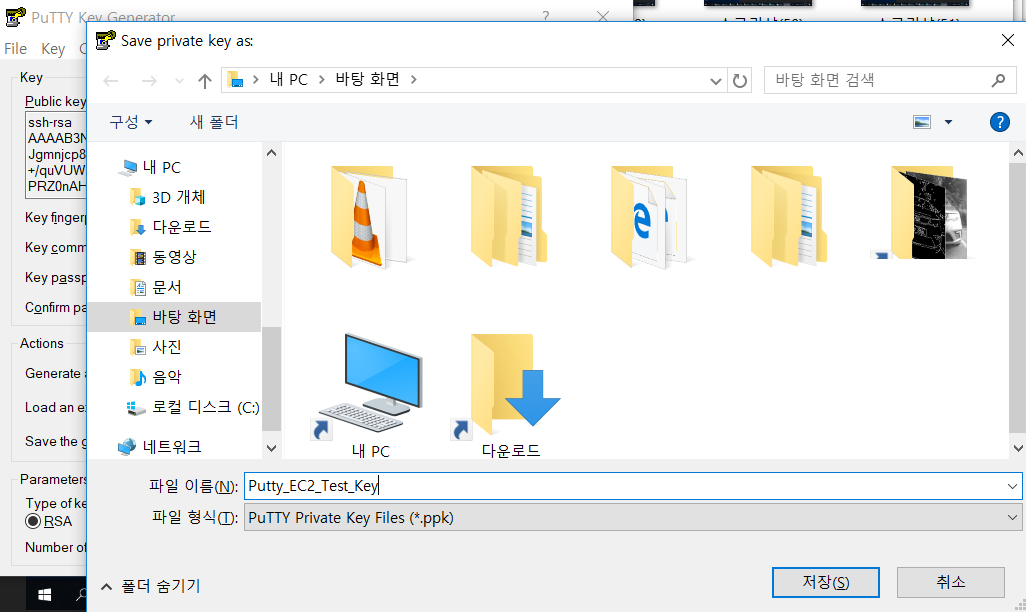The width and height of the screenshot is (1026, 612).
Task: Select 로컬 디스크 (C:) in the tree
Action: pos(205,407)
